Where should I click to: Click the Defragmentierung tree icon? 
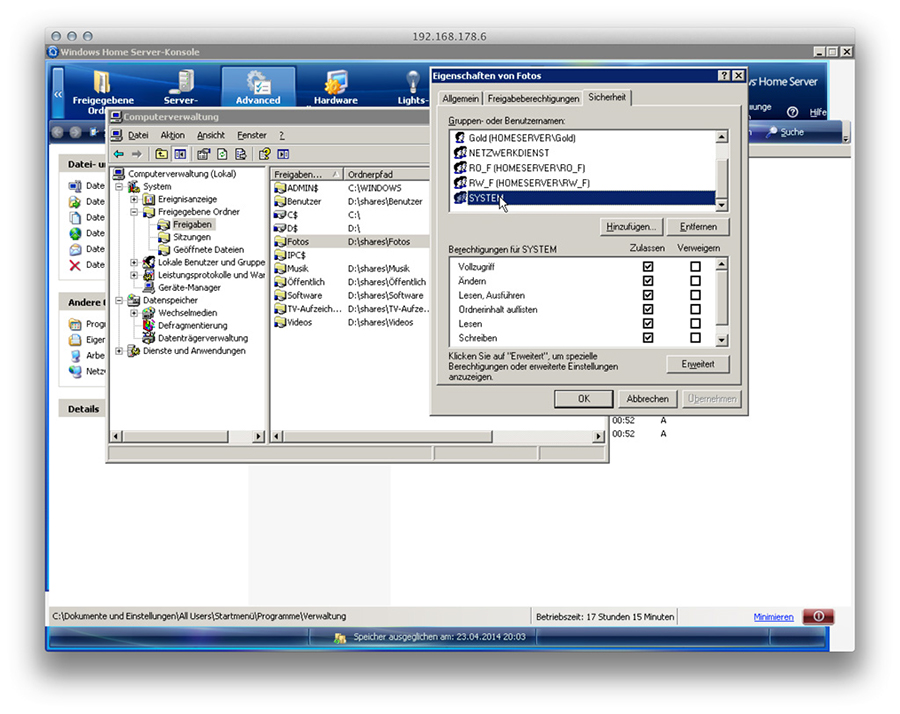click(149, 325)
